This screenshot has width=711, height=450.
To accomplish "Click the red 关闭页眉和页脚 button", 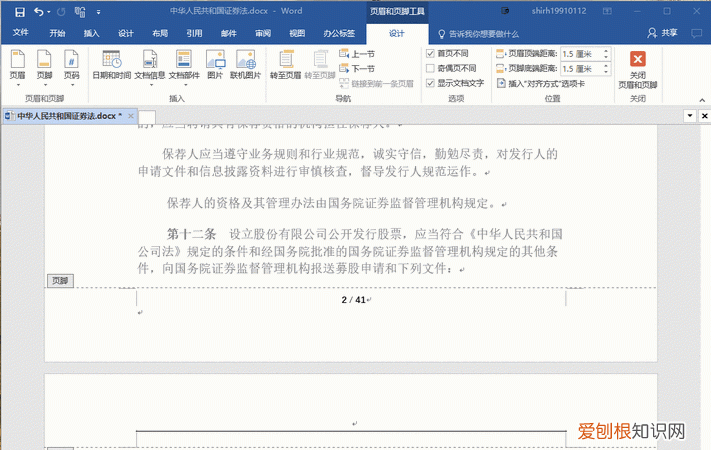I will tap(638, 69).
